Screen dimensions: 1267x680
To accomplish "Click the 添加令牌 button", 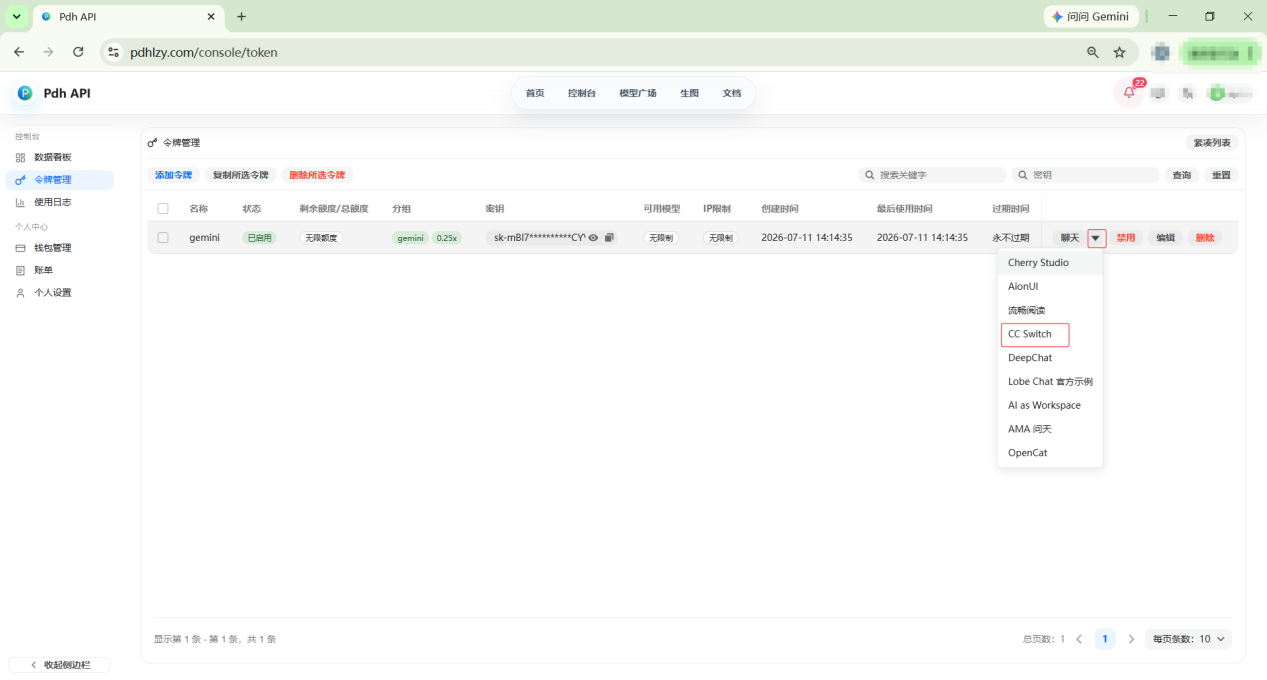I will (173, 175).
